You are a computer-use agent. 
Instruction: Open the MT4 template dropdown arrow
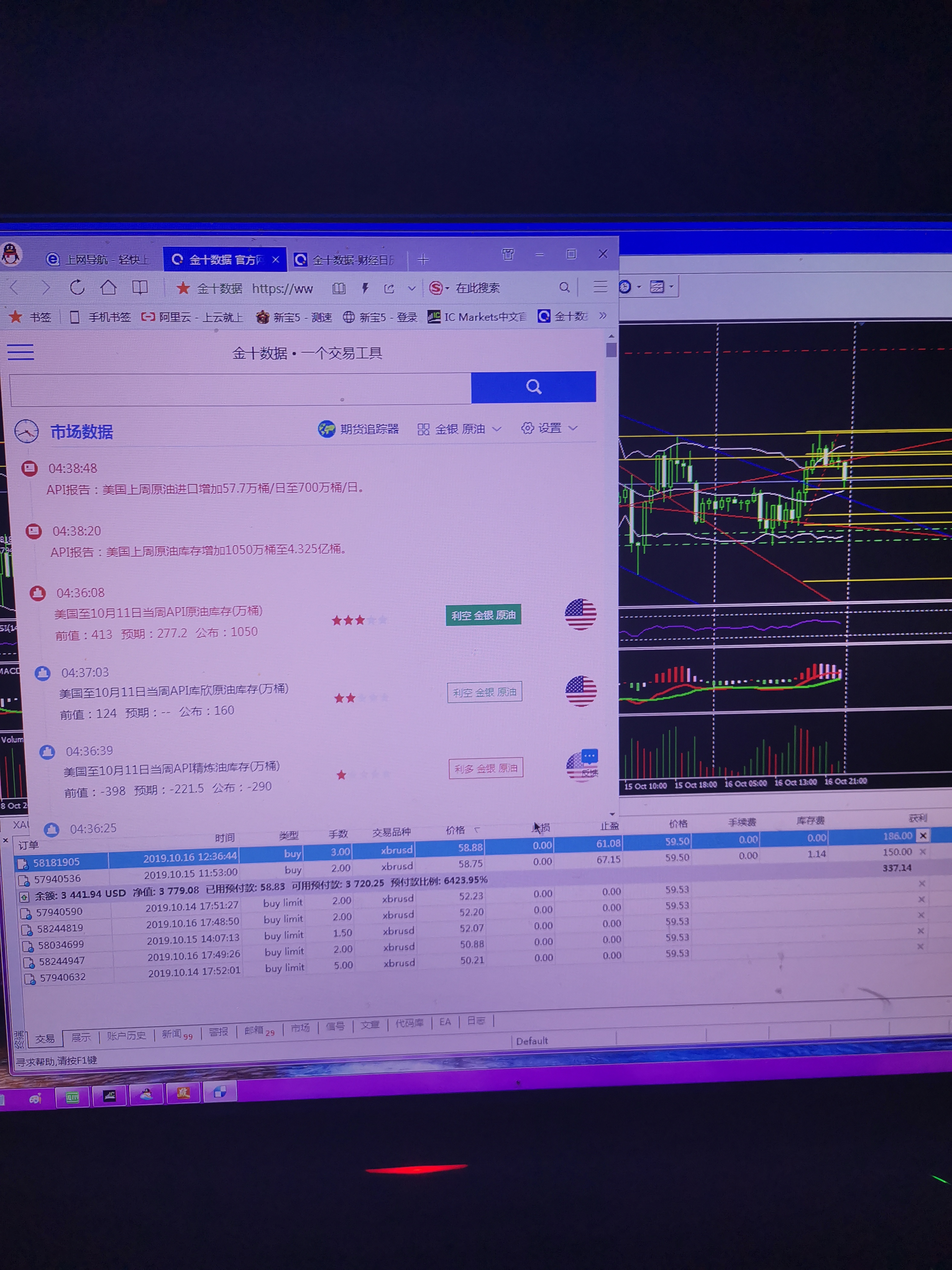coord(671,286)
